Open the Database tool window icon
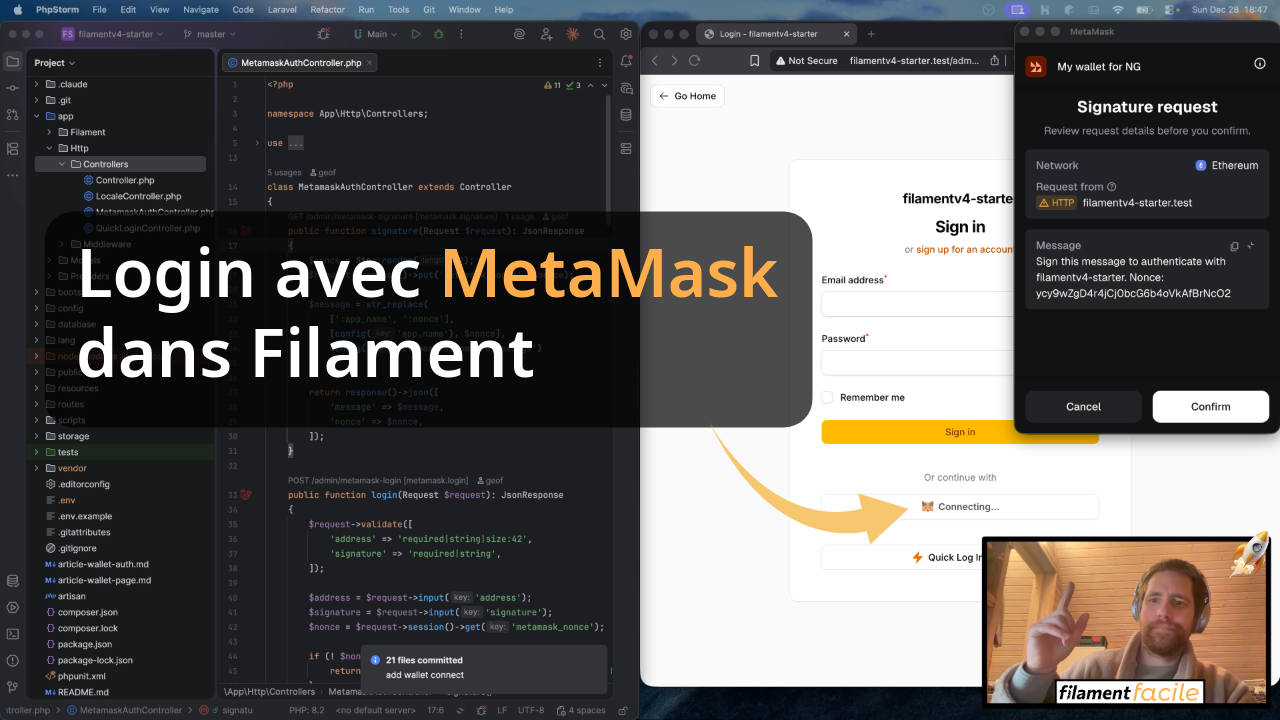The width and height of the screenshot is (1280, 720). [x=12, y=580]
